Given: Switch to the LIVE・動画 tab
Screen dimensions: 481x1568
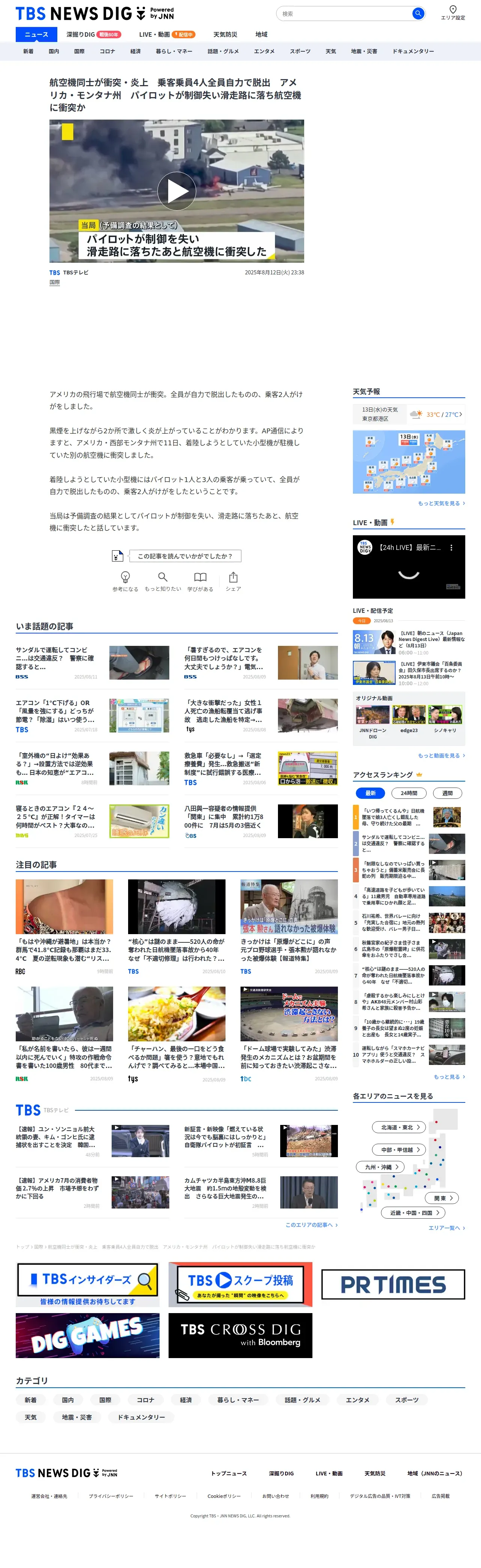Looking at the screenshot, I should (167, 34).
